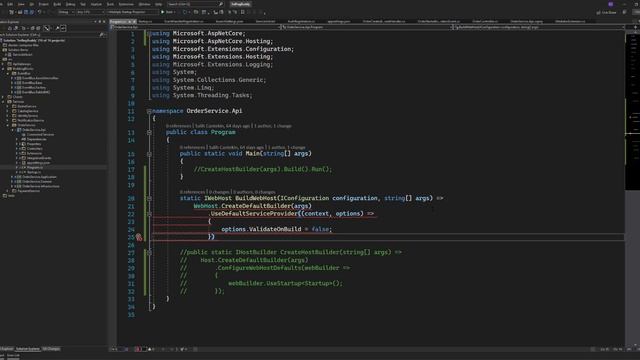Select the OrderService.Infrastructure project
640x360 pixels.
coord(40,187)
